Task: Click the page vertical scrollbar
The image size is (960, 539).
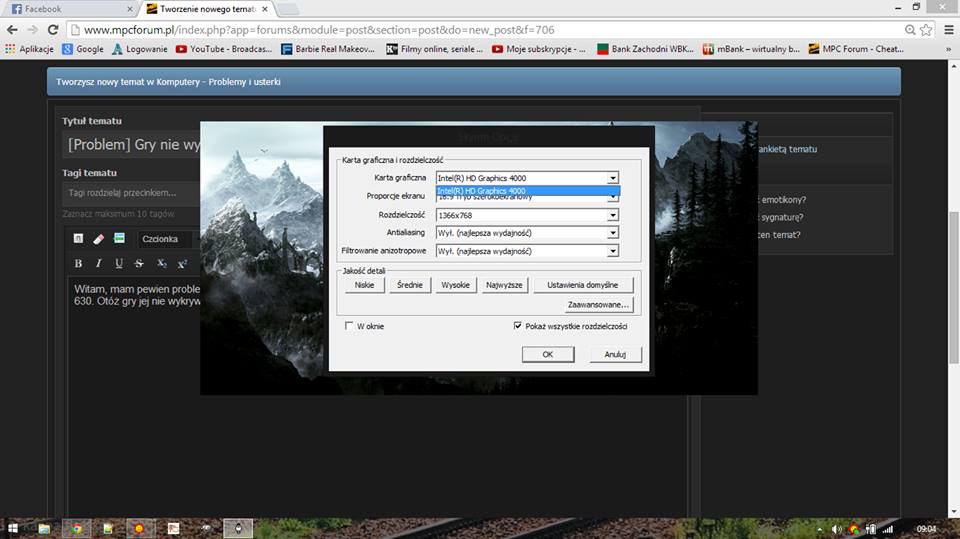Action: 954,288
